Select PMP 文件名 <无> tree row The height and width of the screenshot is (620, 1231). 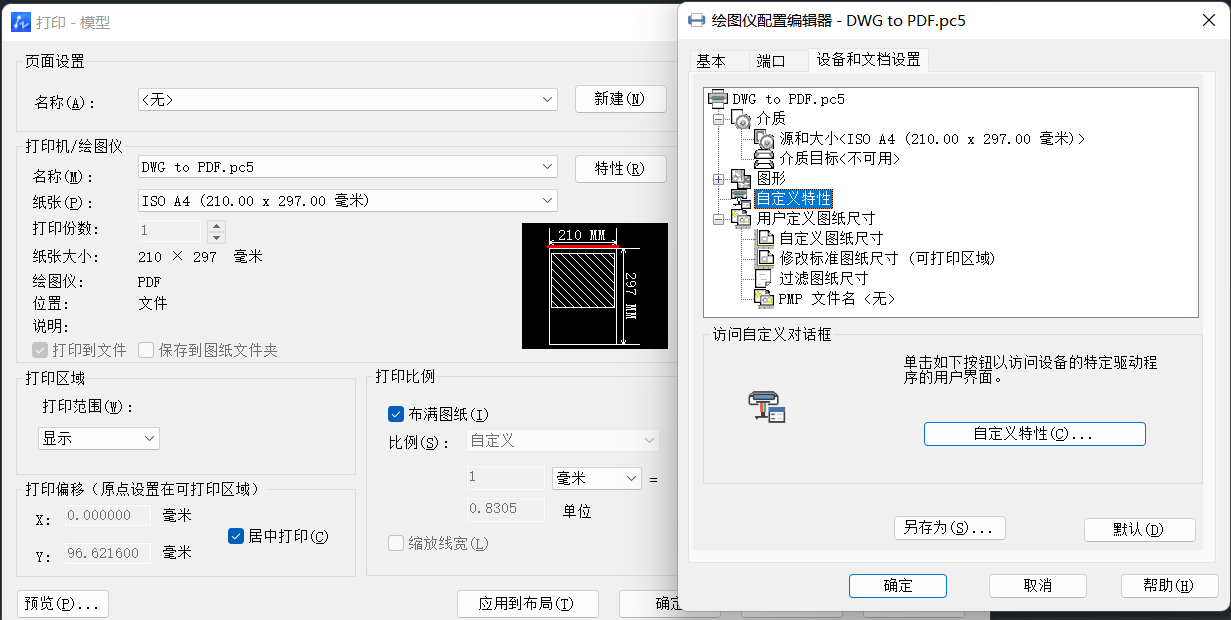pyautogui.click(x=836, y=298)
